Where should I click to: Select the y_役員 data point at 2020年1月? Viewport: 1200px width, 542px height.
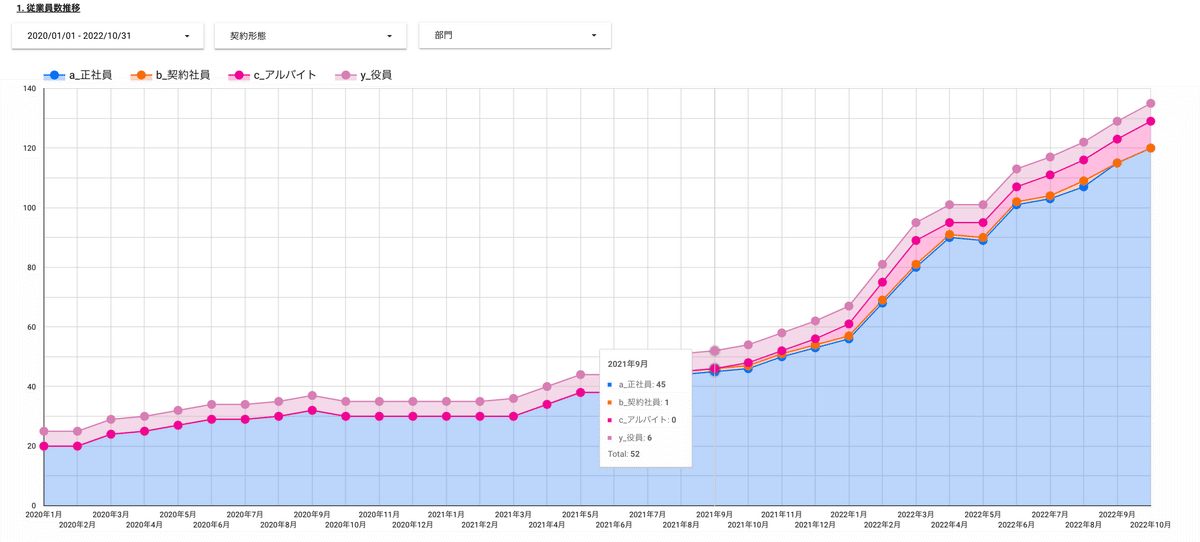click(44, 431)
